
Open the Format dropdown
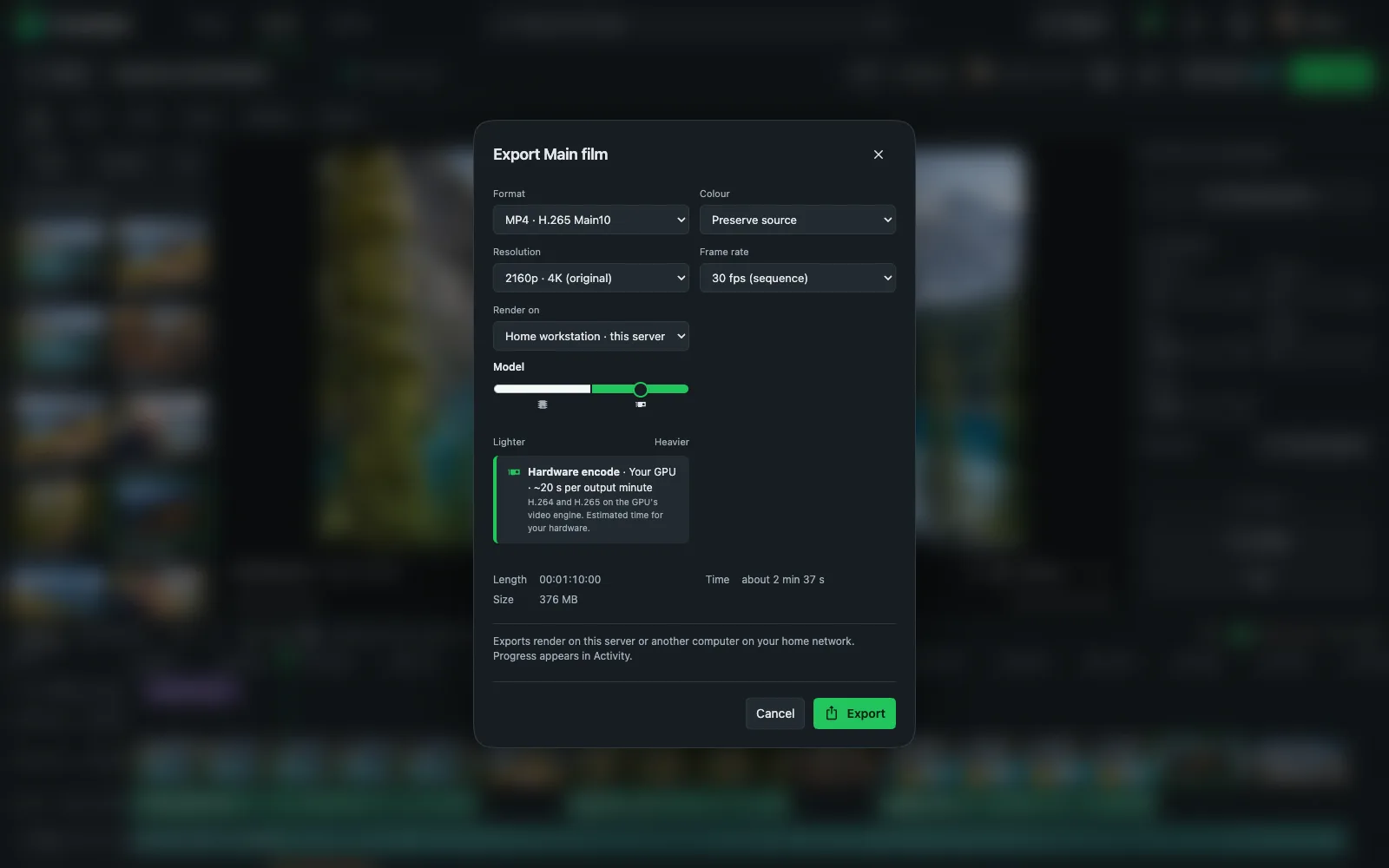coord(591,220)
